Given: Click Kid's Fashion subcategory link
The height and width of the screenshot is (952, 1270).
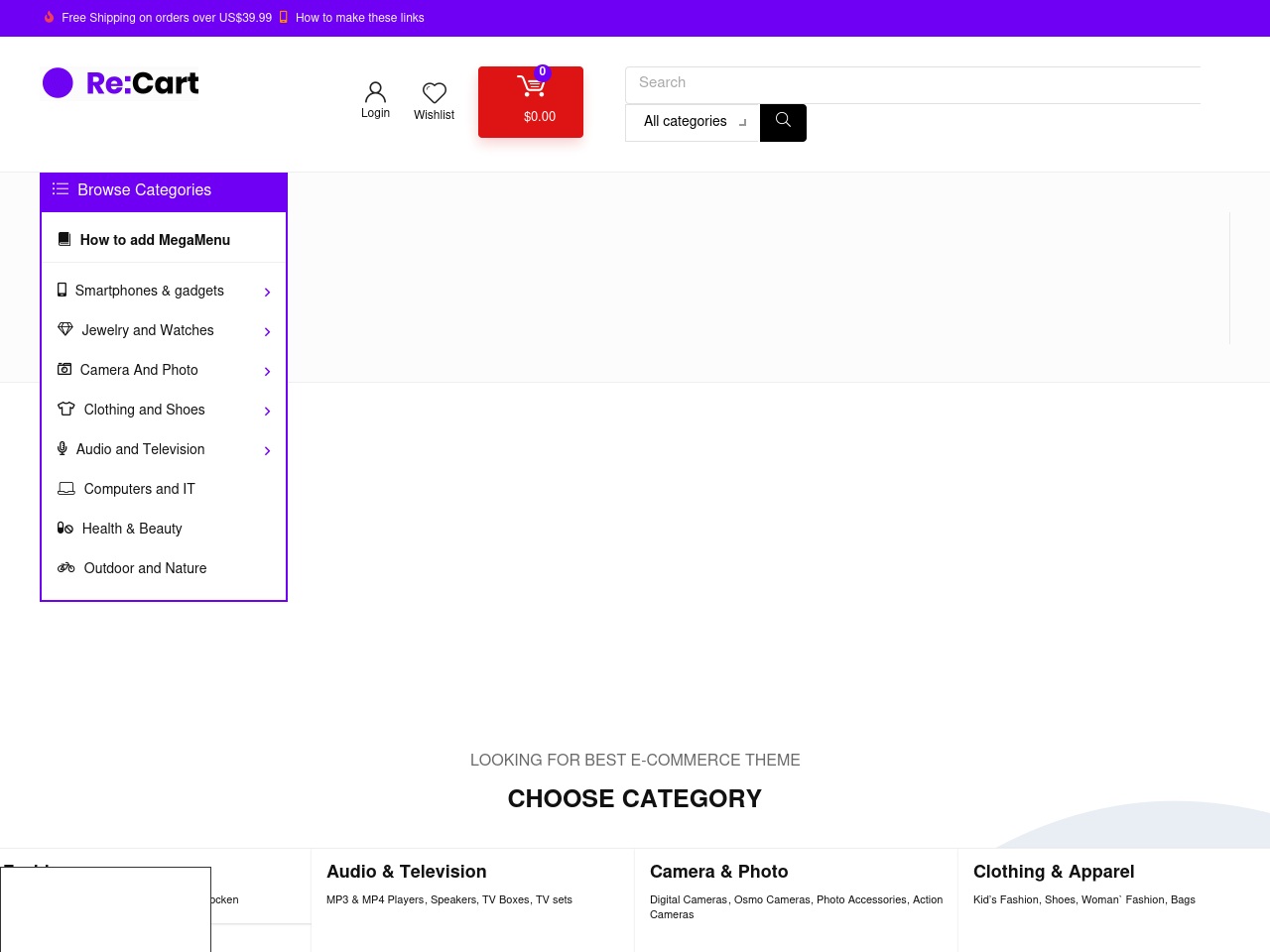Looking at the screenshot, I should pyautogui.click(x=1006, y=899).
